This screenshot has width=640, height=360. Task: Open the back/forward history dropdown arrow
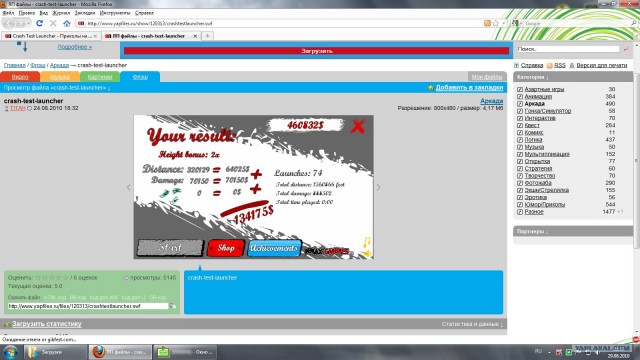[x=28, y=23]
